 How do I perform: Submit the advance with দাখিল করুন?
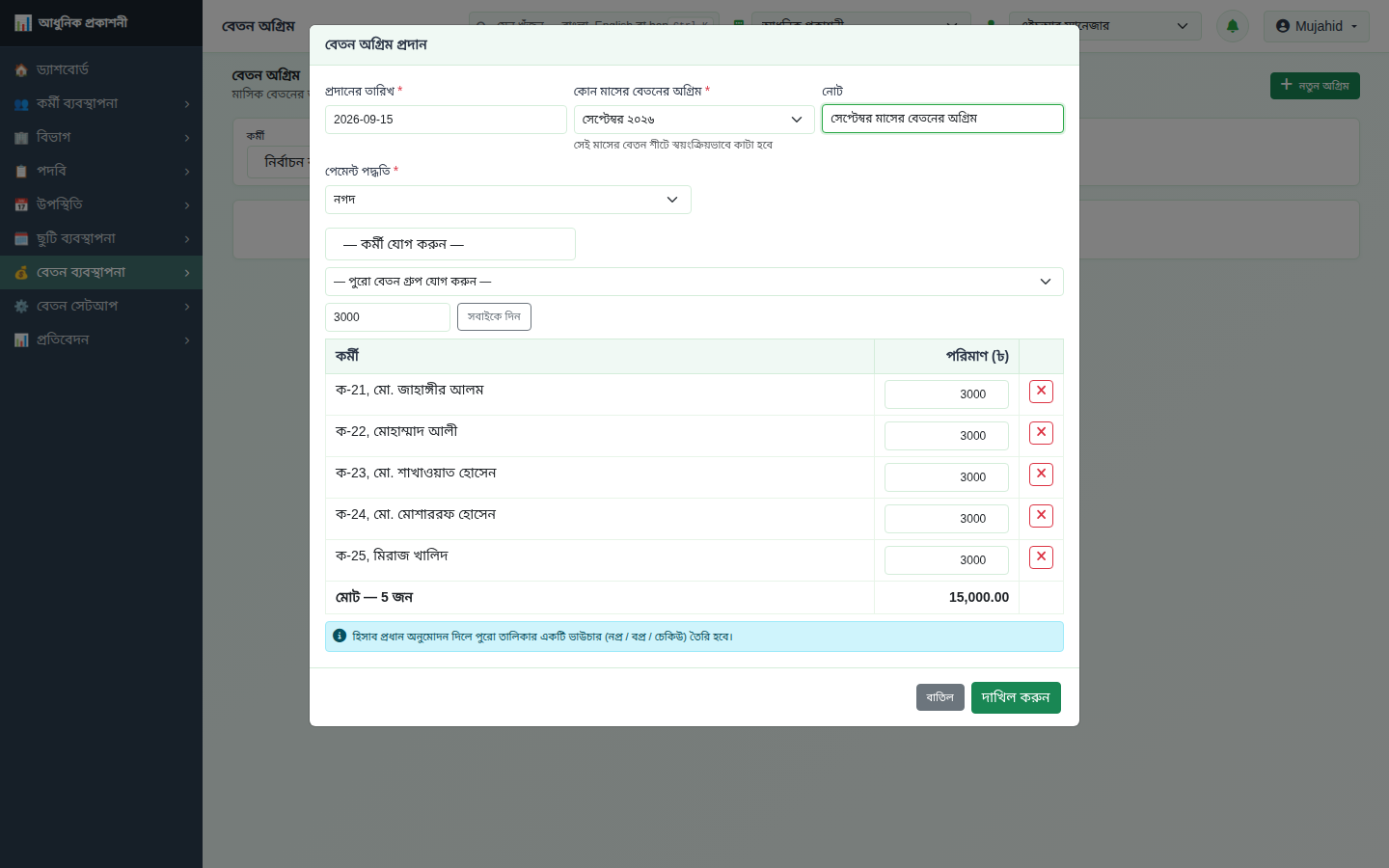[x=1016, y=698]
